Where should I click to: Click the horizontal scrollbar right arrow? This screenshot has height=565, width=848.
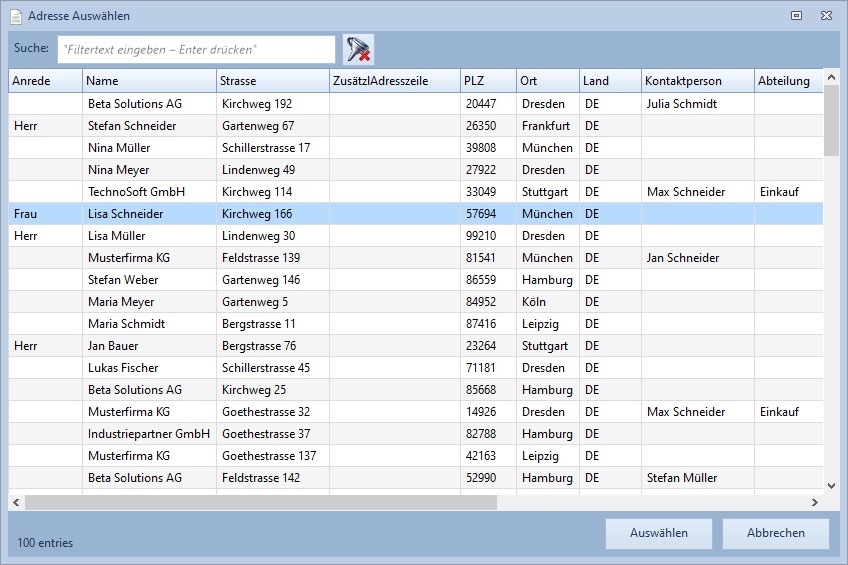point(815,502)
